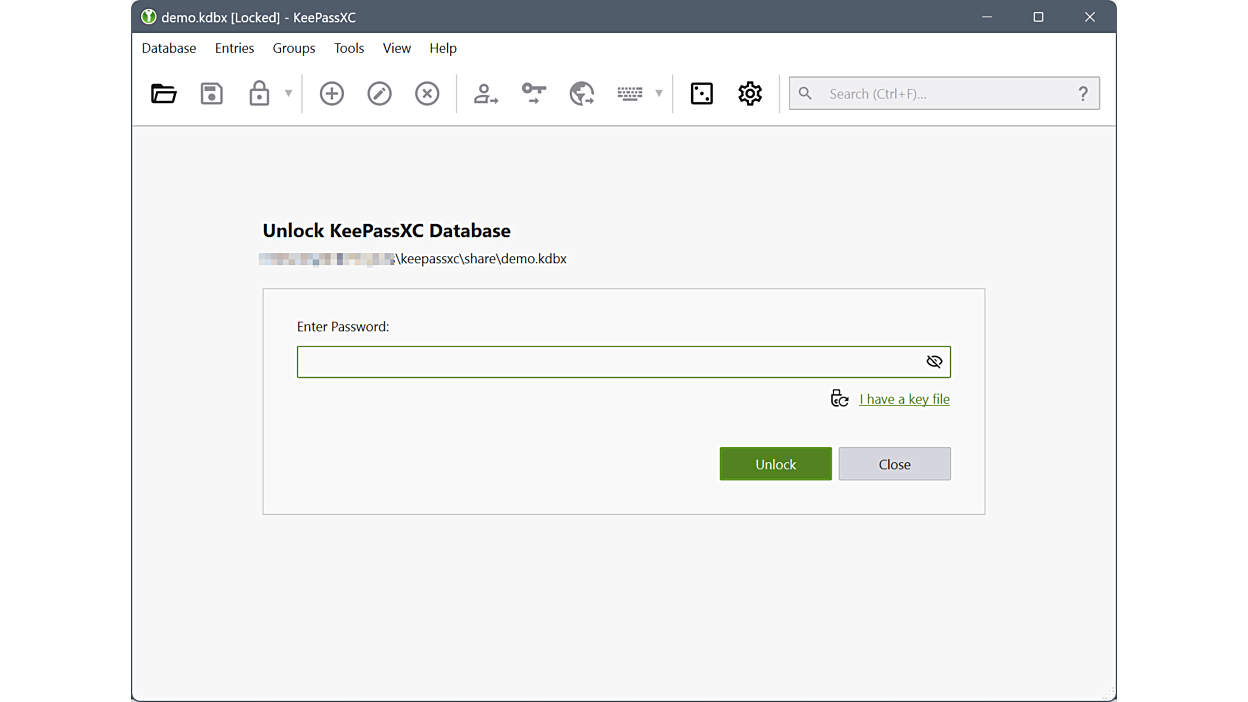Focus the Enter Password field
1248x702 pixels.
coord(605,362)
